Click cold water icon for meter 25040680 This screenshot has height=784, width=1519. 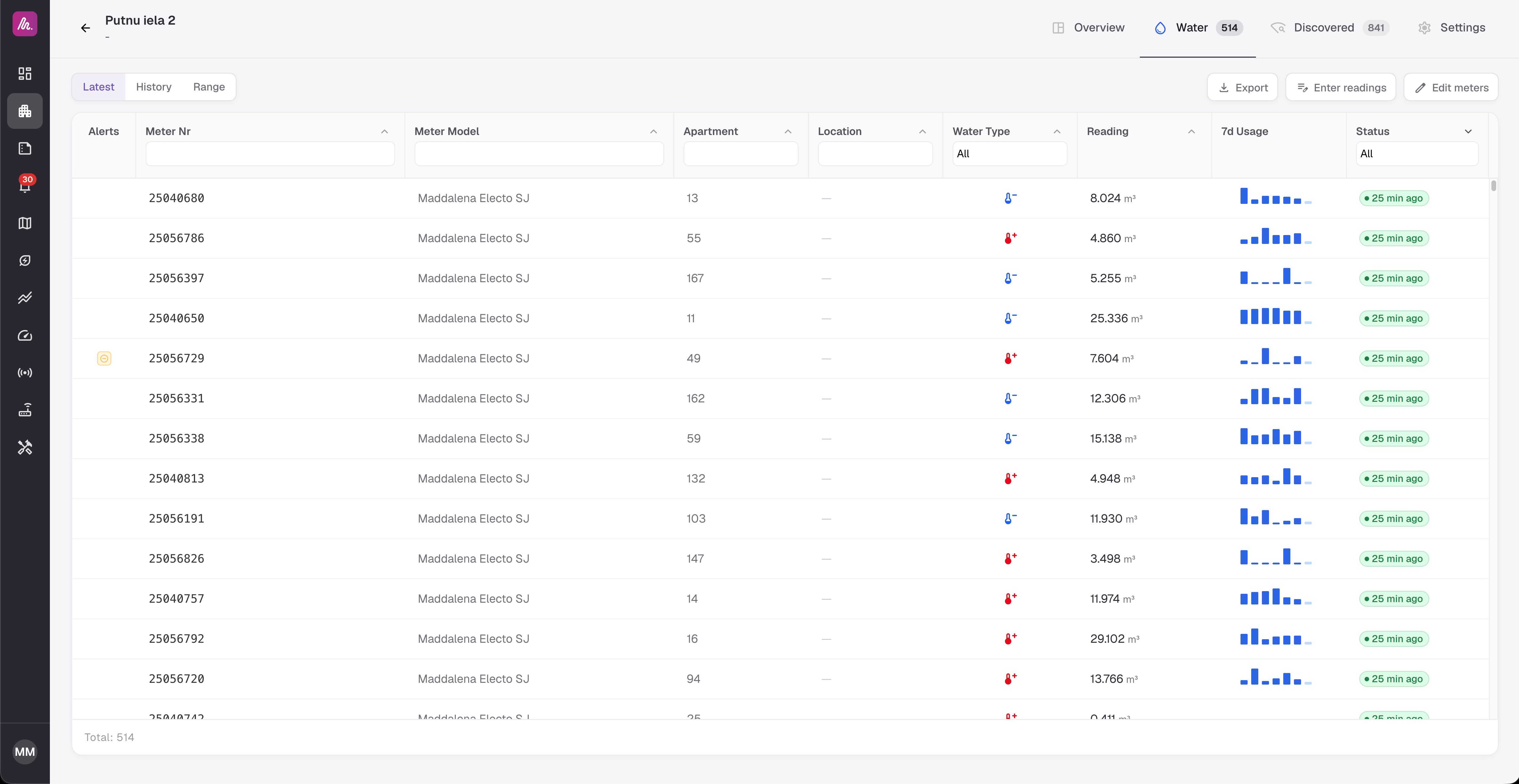(1010, 198)
